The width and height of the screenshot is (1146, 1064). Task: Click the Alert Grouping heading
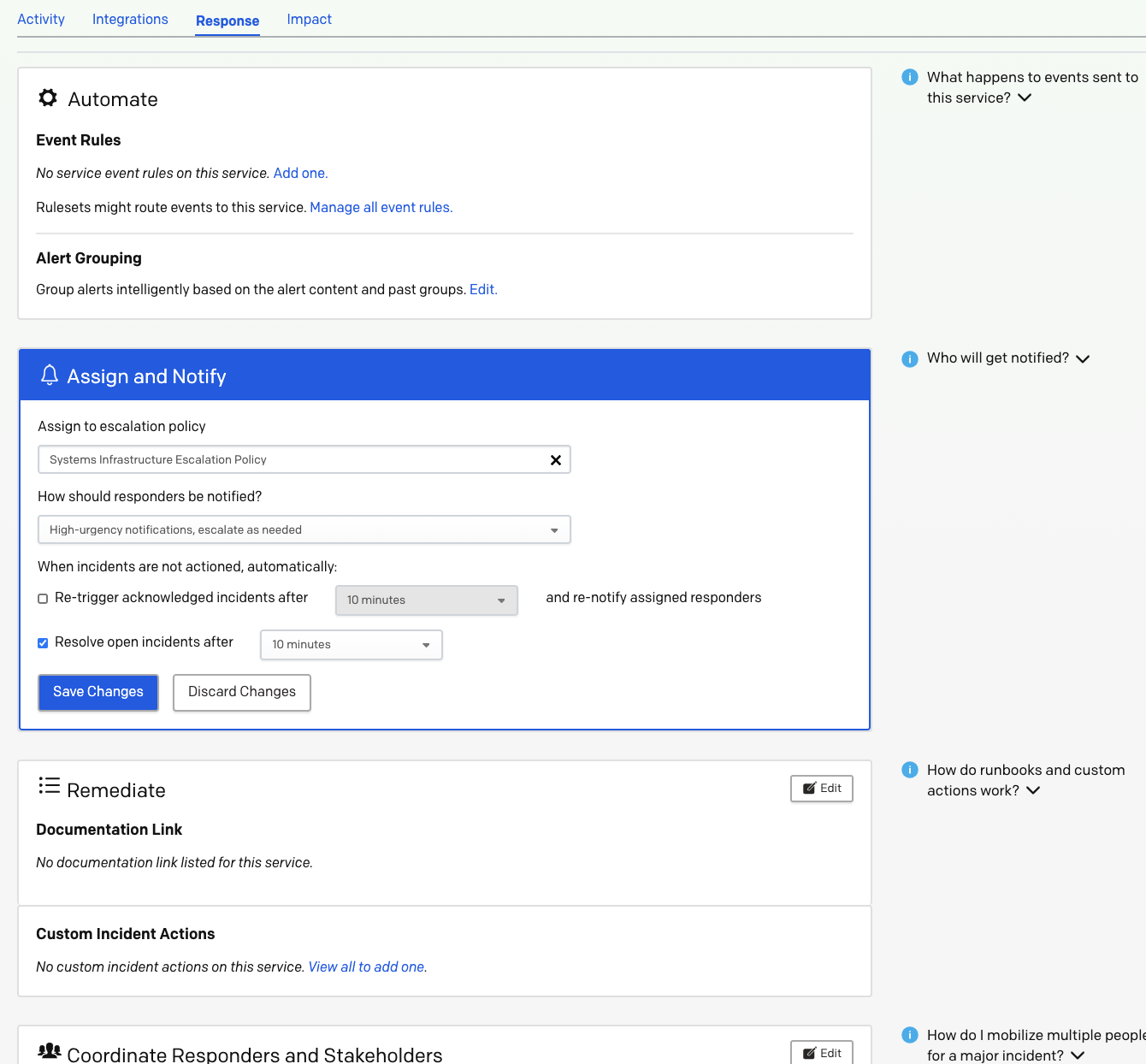click(89, 258)
